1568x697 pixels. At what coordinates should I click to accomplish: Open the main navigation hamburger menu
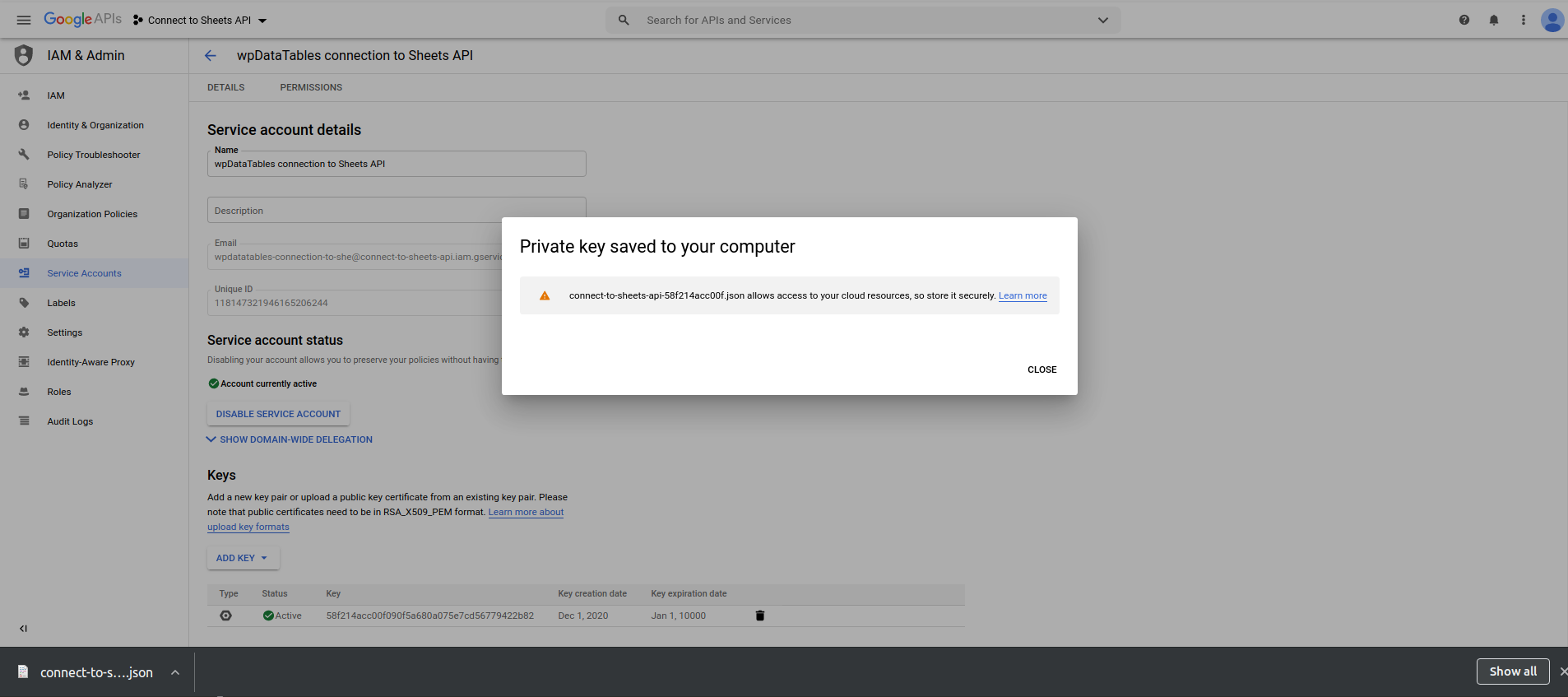point(24,20)
